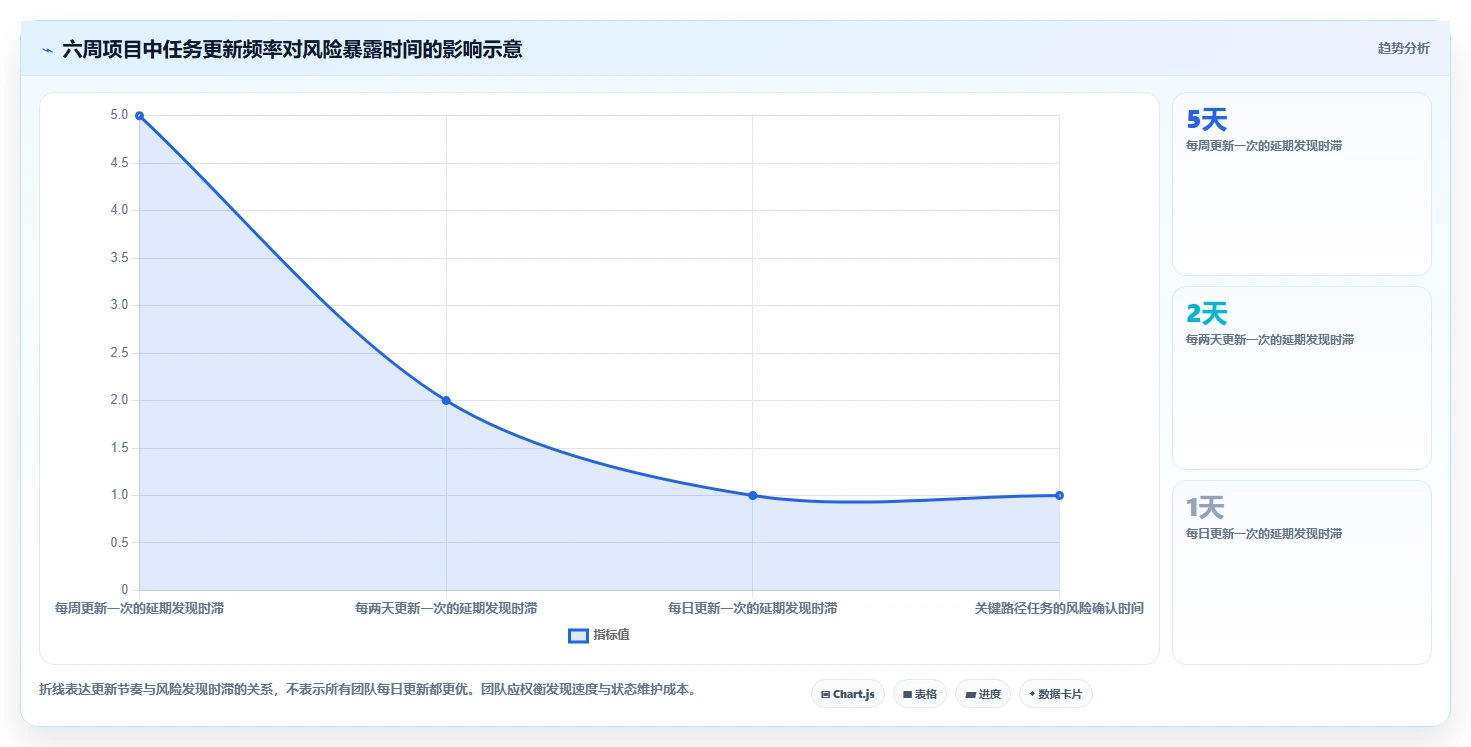Click the card caption under 1天
Screen dimensions: 1471x747
click(1263, 534)
